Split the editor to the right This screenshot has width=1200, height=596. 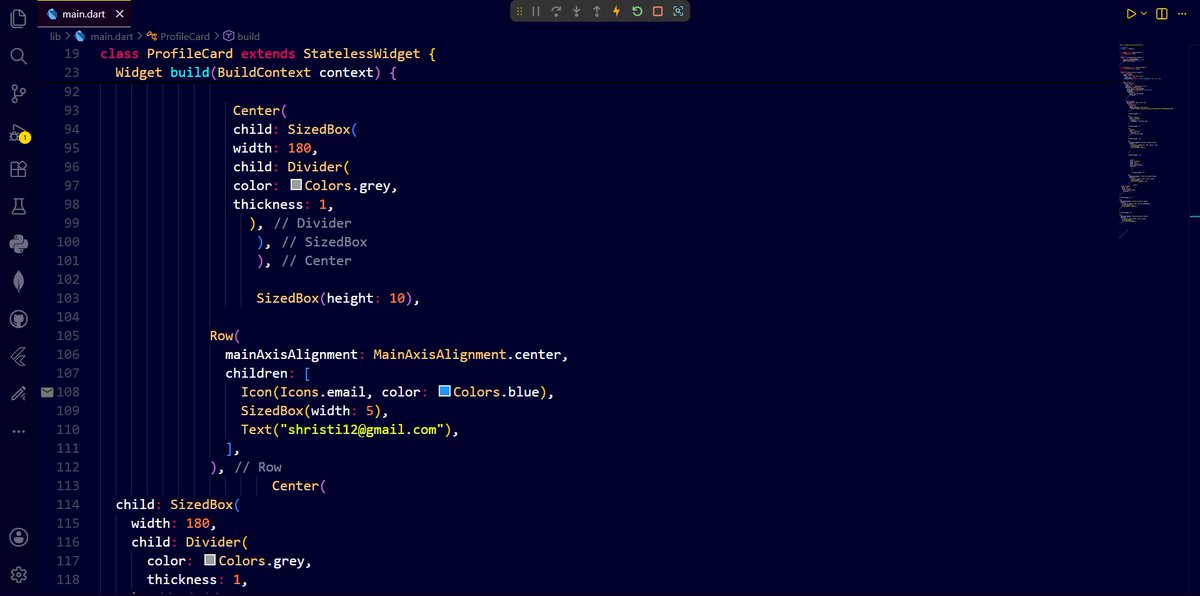(1162, 14)
